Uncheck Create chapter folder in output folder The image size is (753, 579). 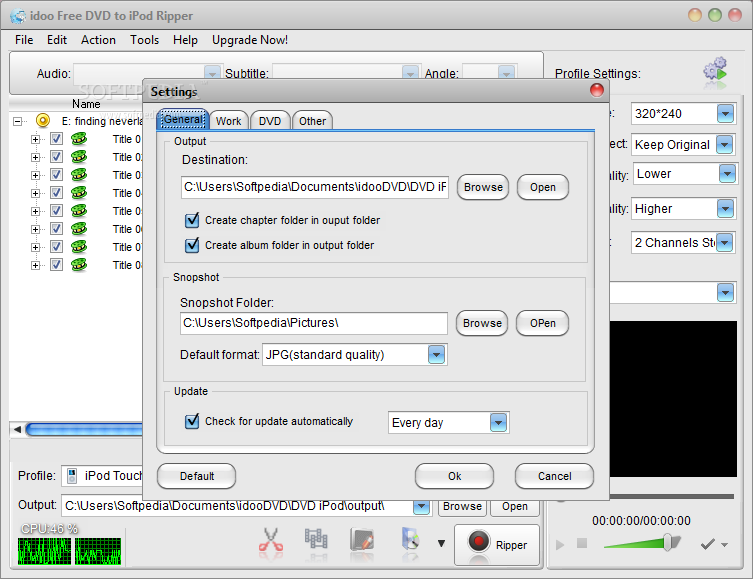pyautogui.click(x=192, y=220)
